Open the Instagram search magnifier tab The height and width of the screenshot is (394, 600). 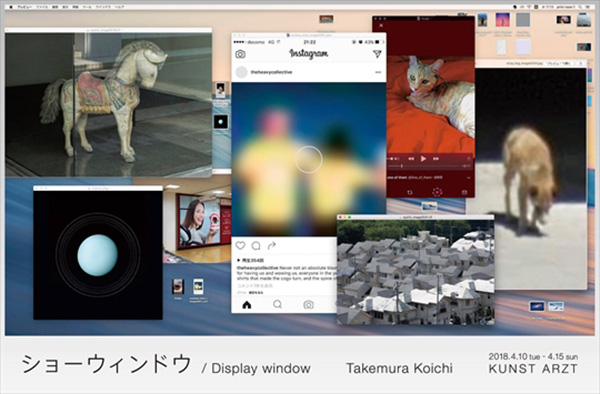tap(278, 304)
